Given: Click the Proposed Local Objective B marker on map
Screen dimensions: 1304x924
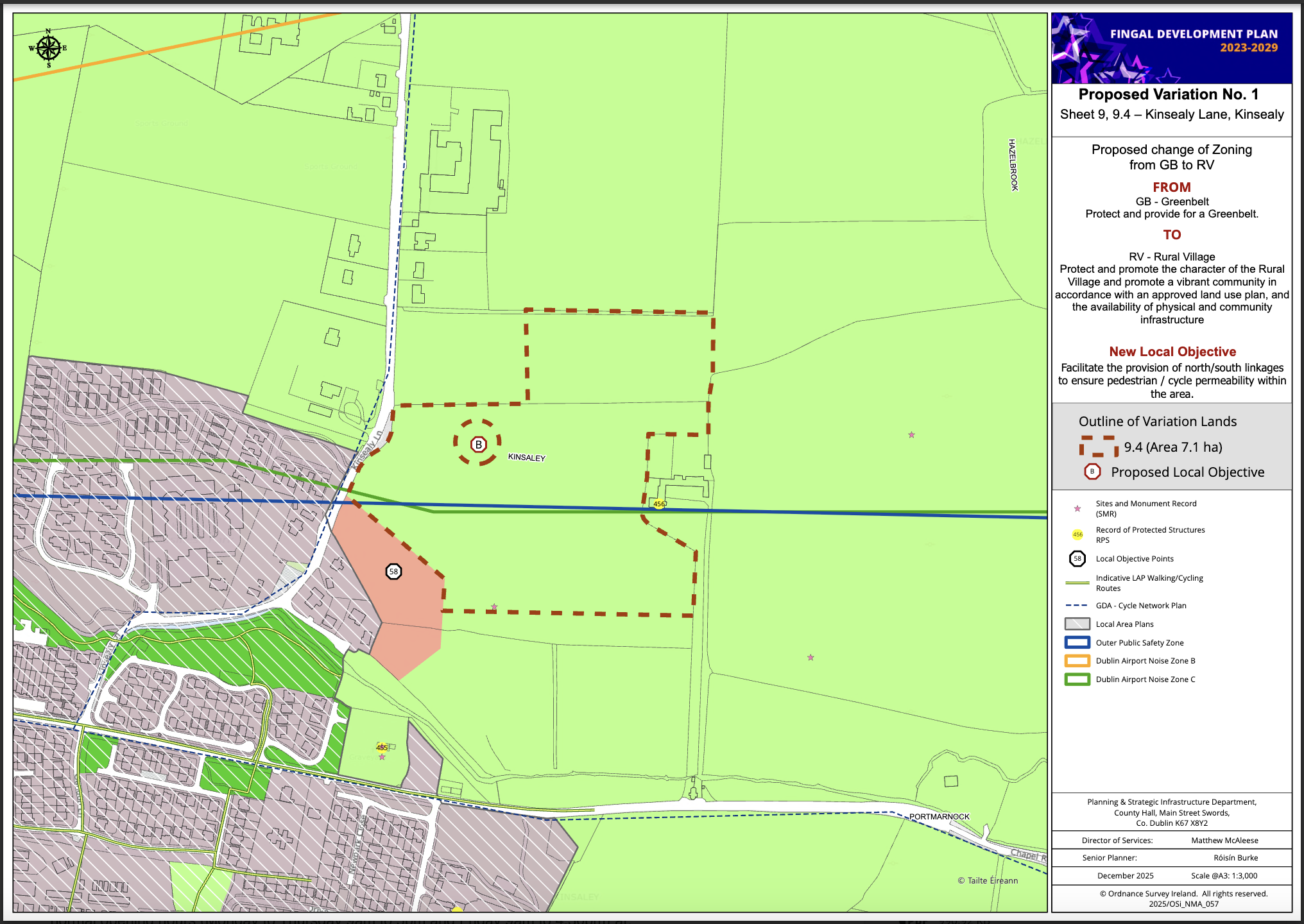Looking at the screenshot, I should (x=478, y=444).
